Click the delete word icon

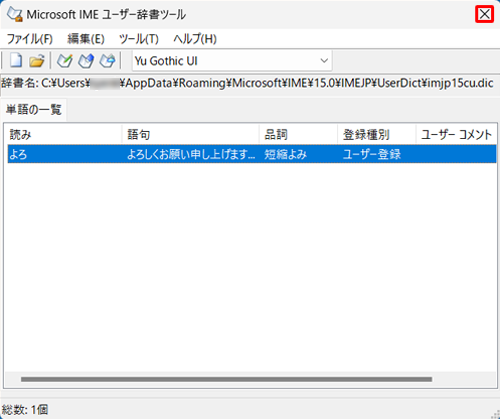coord(107,61)
